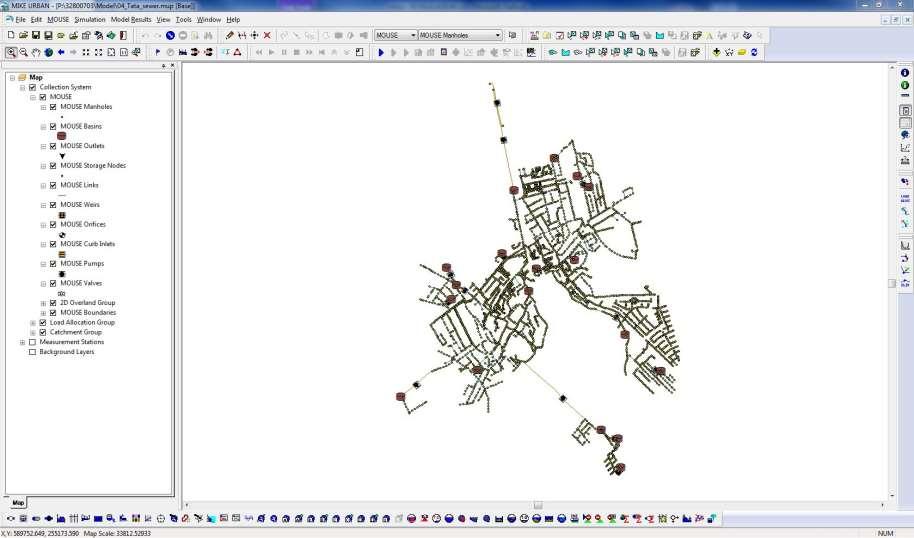Go back to previous extent blue arrow
The height and width of the screenshot is (538, 914).
click(61, 52)
